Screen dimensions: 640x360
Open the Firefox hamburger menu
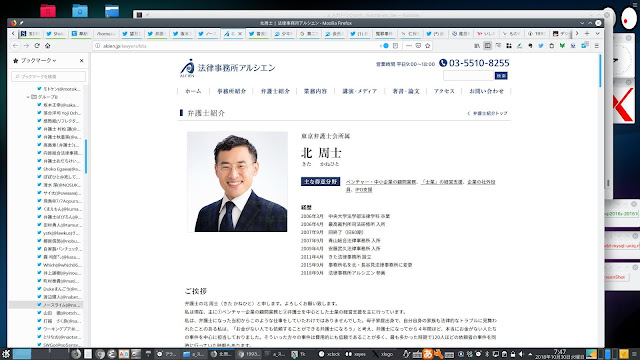(x=597, y=46)
